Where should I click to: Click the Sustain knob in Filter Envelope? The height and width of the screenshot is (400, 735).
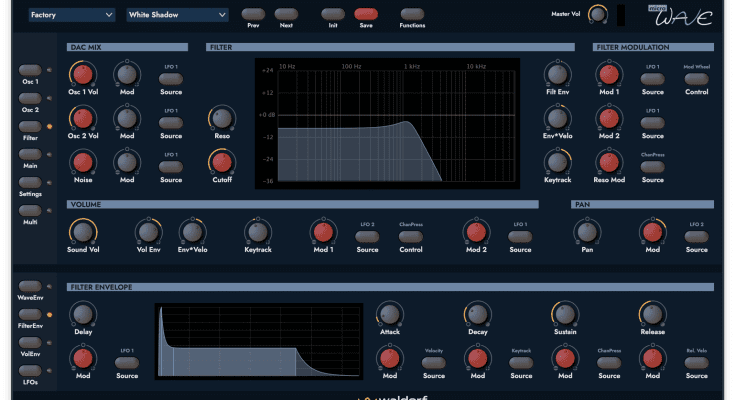(x=565, y=314)
